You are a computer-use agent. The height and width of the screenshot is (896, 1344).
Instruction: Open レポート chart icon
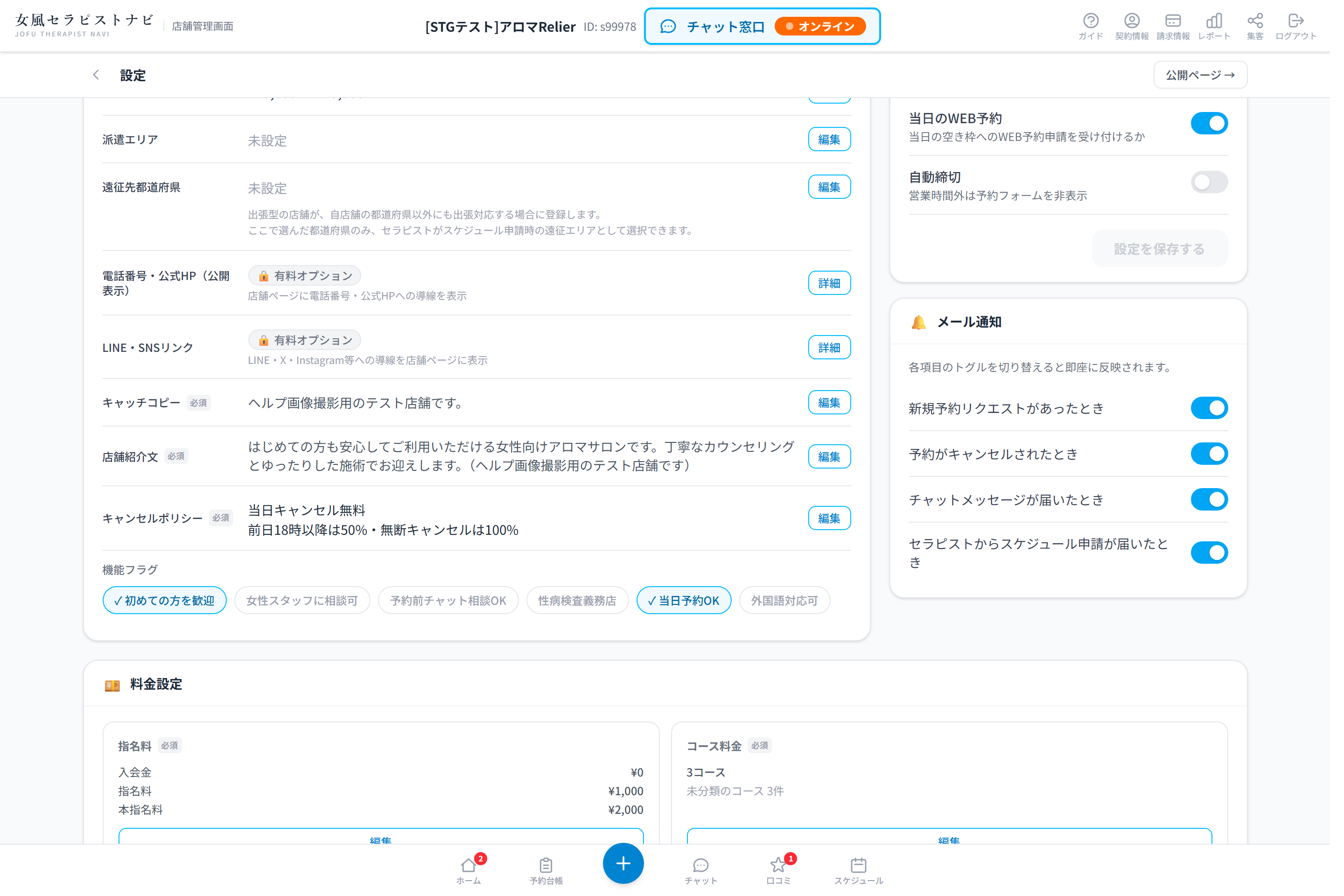coord(1226,26)
